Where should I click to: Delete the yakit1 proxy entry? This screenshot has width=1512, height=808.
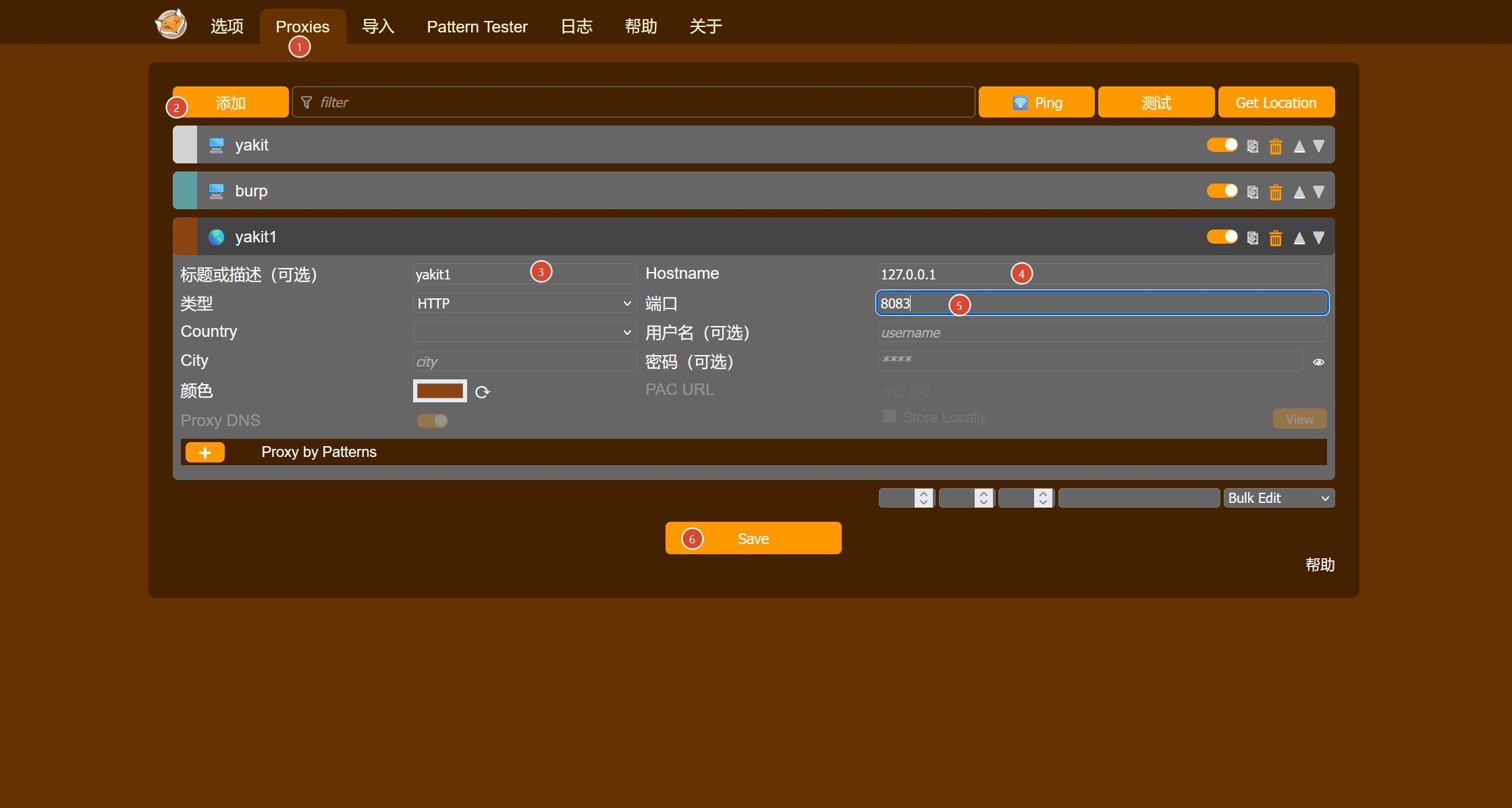point(1275,238)
